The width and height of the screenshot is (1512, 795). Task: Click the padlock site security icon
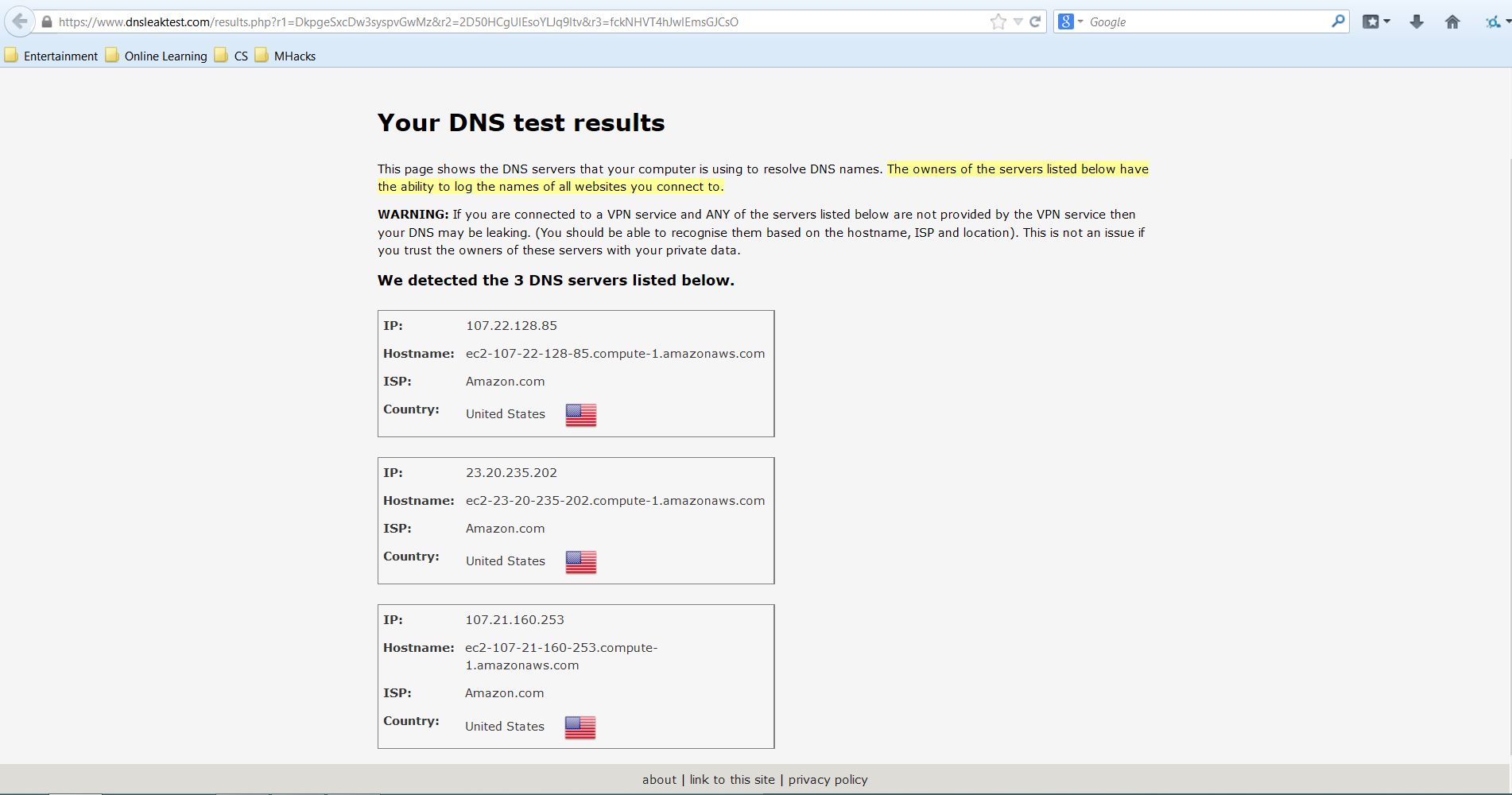47,22
